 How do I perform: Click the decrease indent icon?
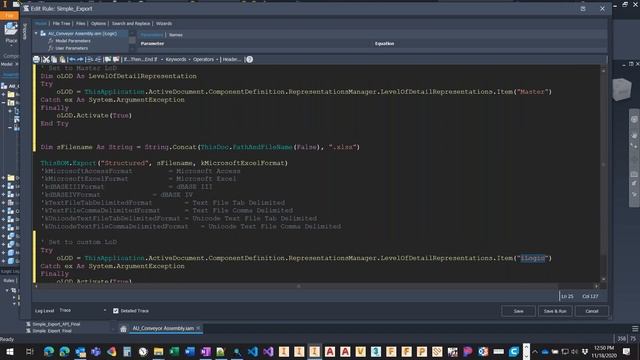click(x=98, y=60)
